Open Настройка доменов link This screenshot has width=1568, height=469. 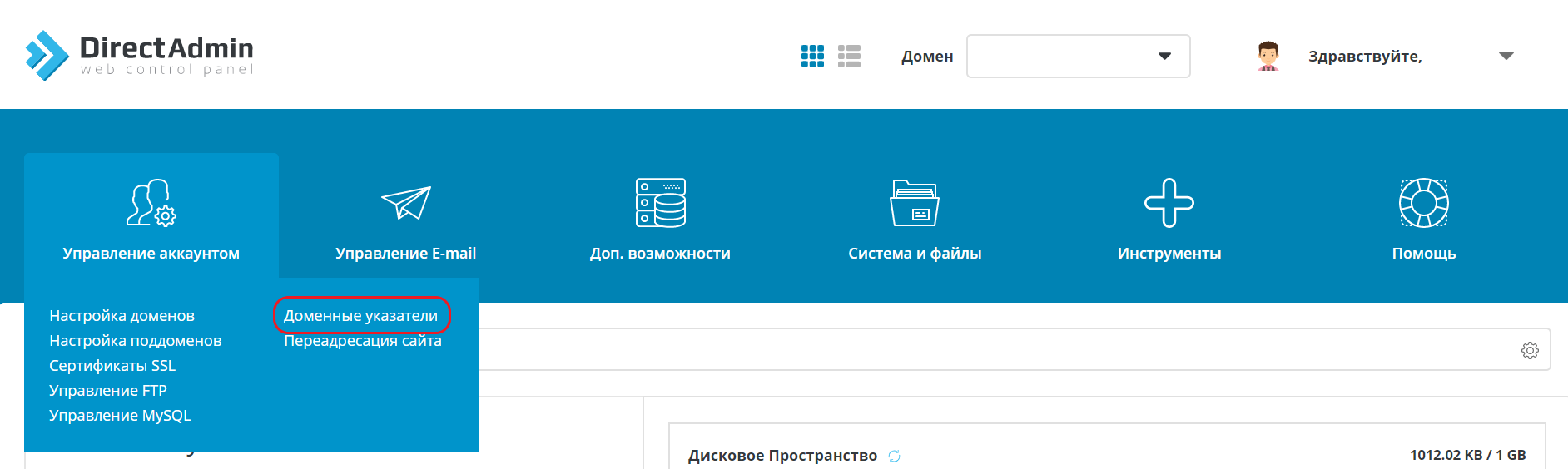tap(122, 316)
